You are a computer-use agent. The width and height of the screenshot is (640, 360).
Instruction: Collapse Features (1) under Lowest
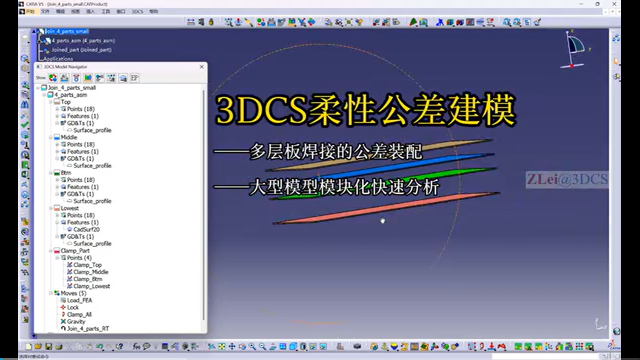point(57,222)
